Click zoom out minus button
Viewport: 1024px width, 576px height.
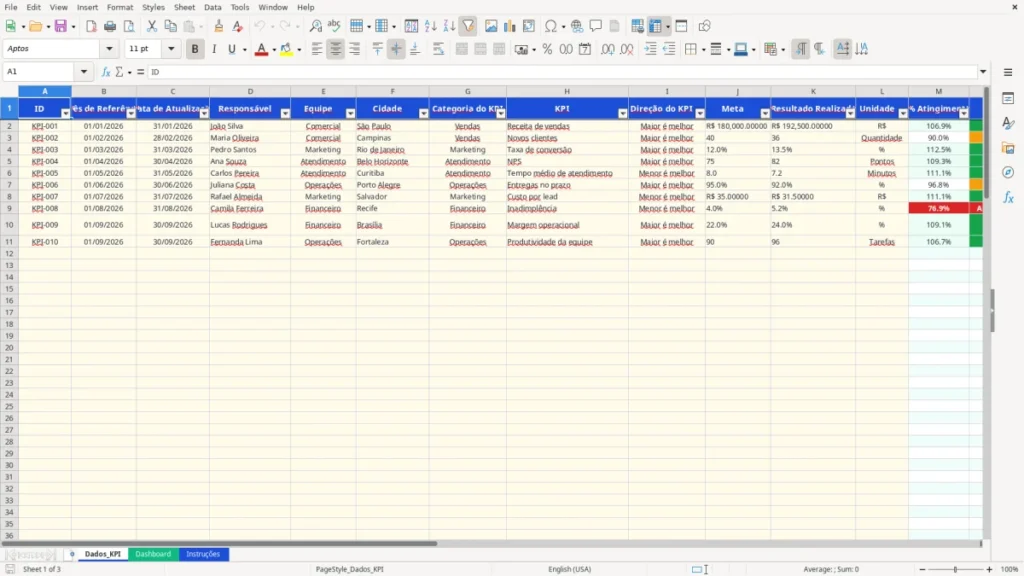(x=922, y=569)
